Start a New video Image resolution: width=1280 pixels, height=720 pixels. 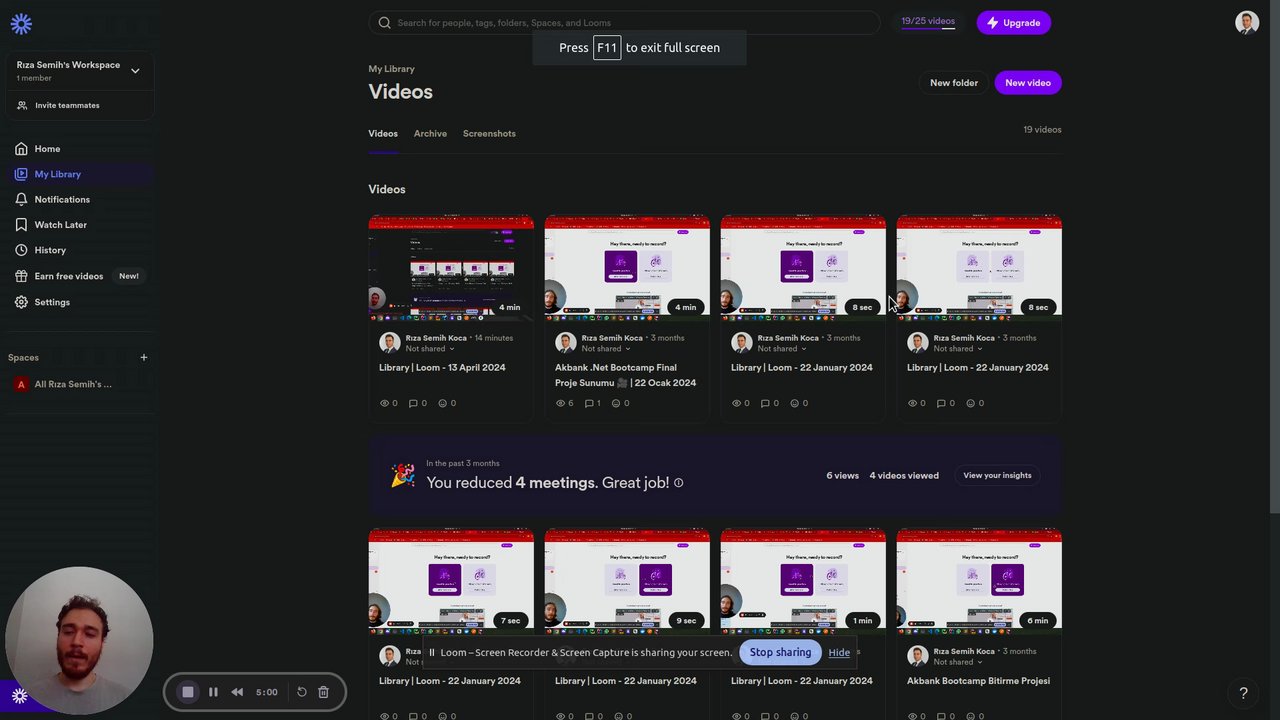coord(1028,83)
